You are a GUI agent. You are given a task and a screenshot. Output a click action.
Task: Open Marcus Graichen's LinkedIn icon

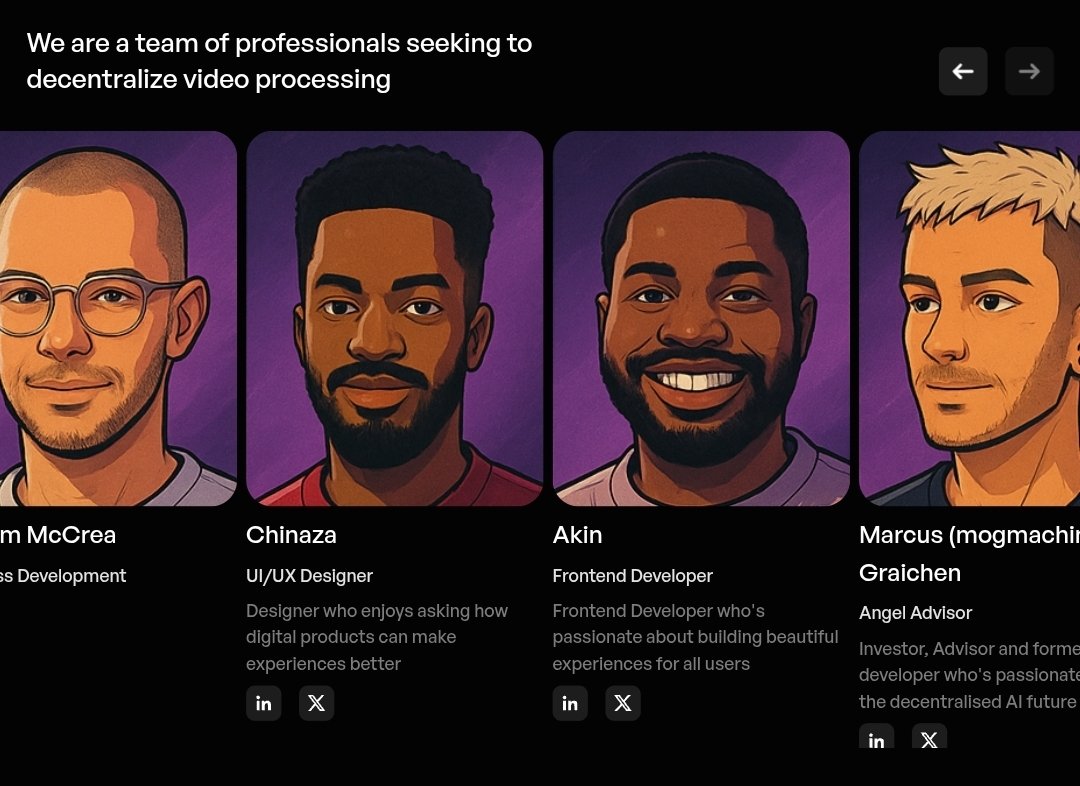(x=877, y=736)
